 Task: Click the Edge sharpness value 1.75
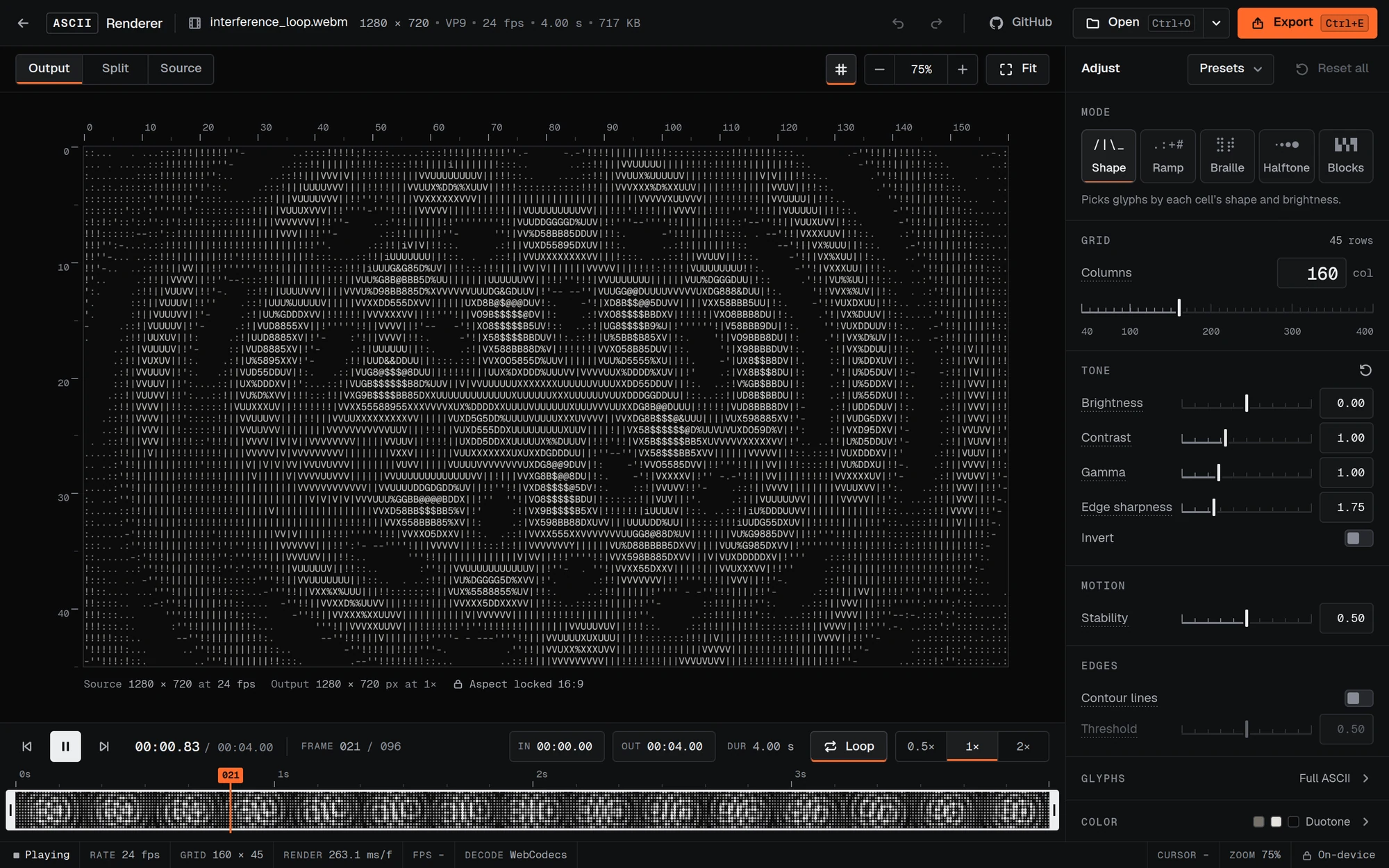[1346, 507]
